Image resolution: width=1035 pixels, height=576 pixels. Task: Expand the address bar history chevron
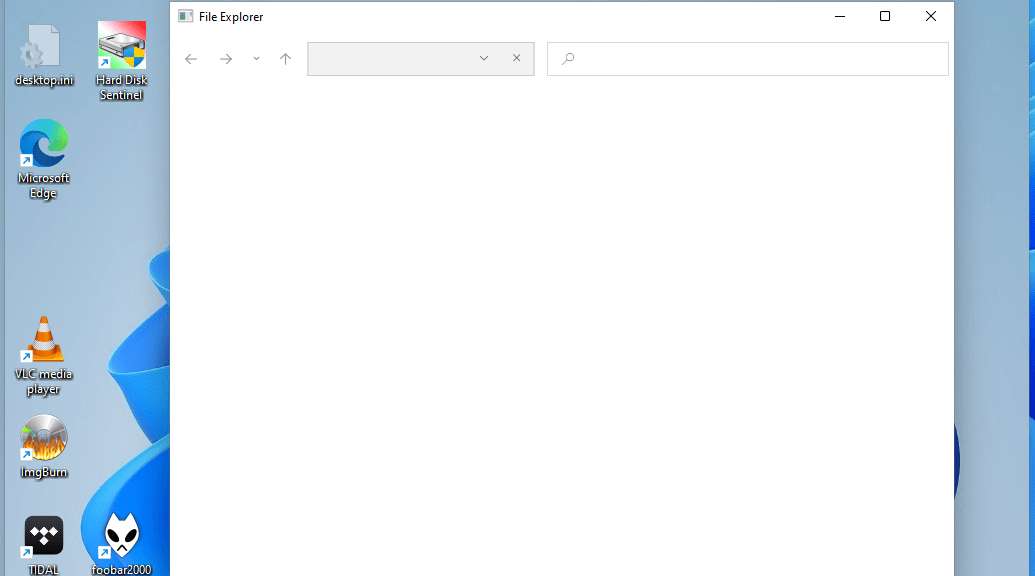click(x=484, y=59)
